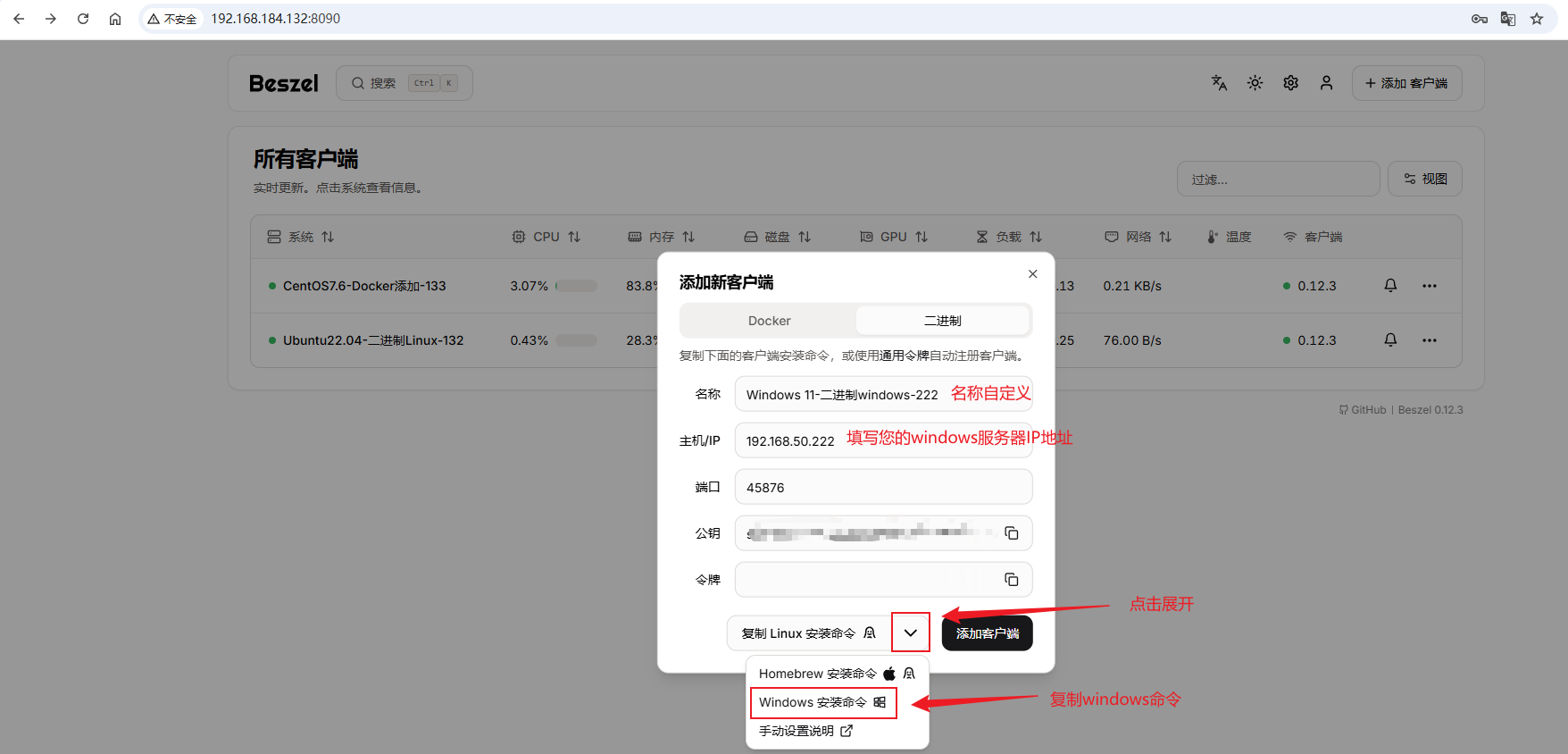Switch to the Docker tab
The width and height of the screenshot is (1568, 754).
[x=769, y=321]
